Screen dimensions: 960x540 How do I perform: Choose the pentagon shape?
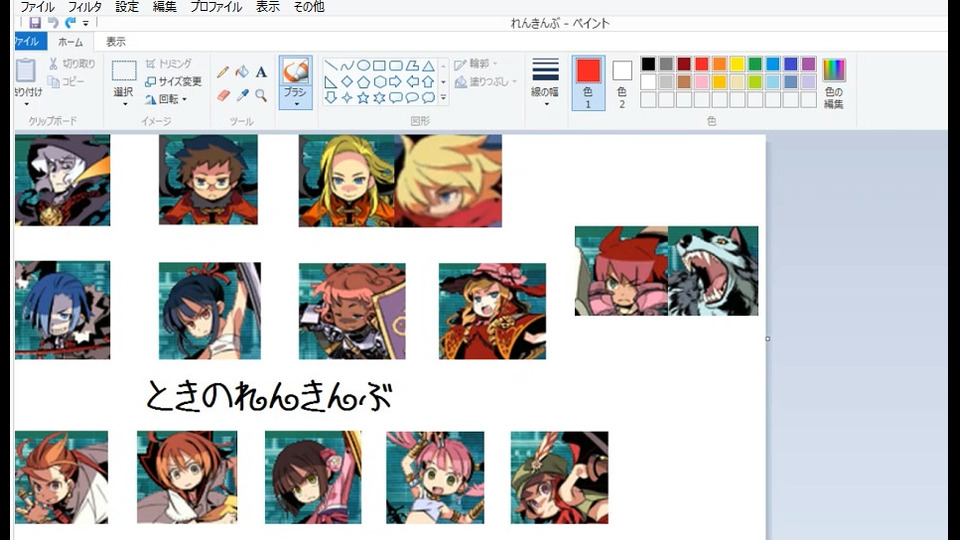click(363, 81)
